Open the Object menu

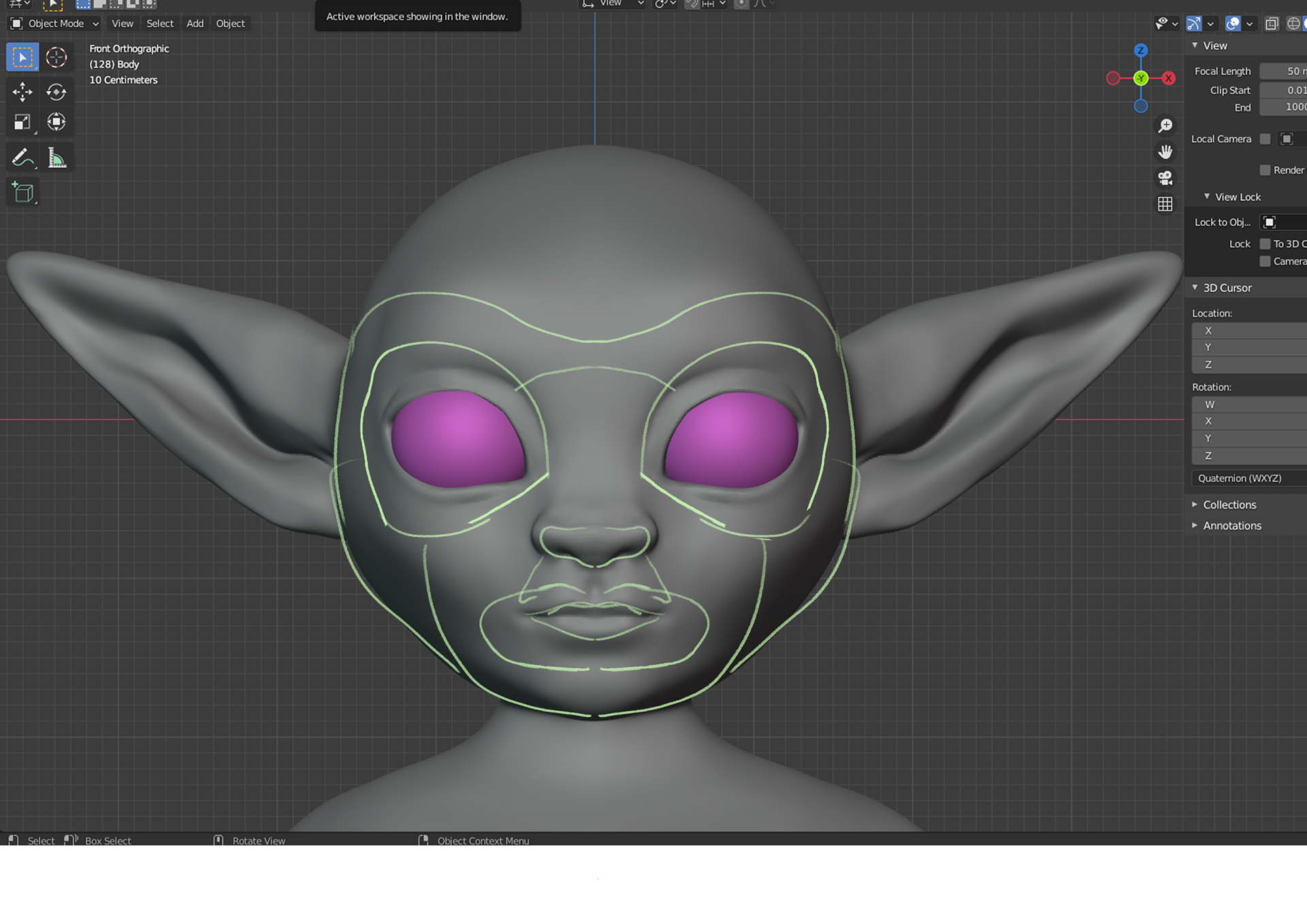[x=231, y=24]
